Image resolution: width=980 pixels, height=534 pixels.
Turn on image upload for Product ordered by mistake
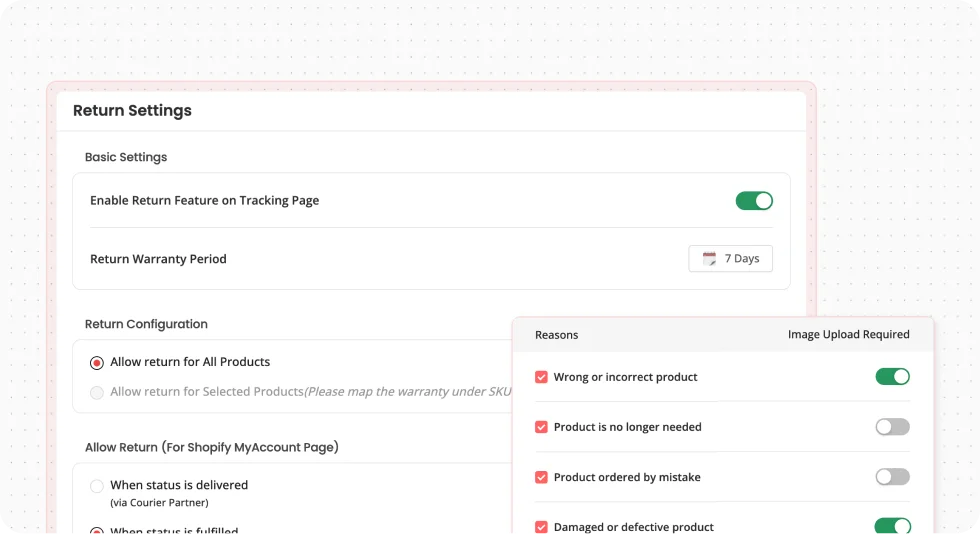892,477
